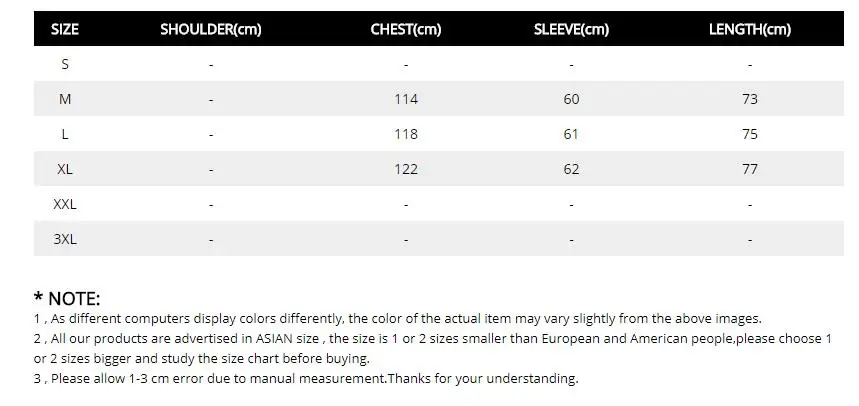Click the SIZE column header
This screenshot has height=406, width=859.
[65, 29]
